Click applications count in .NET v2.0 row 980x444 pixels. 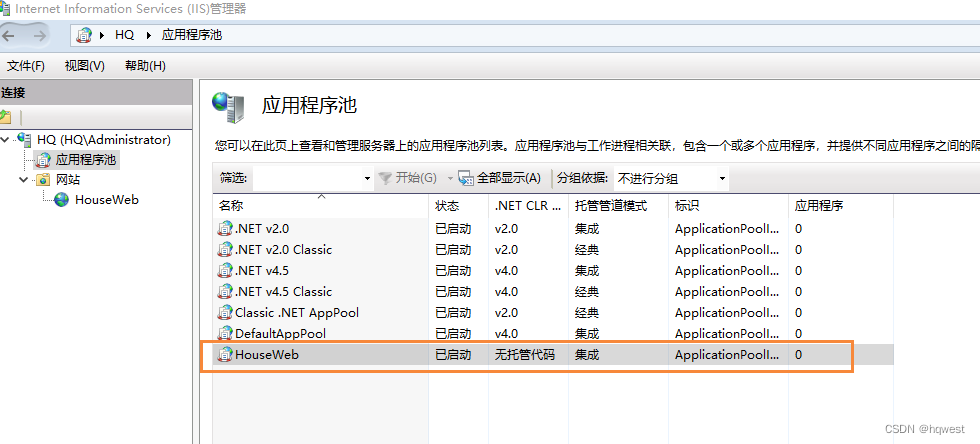point(799,229)
